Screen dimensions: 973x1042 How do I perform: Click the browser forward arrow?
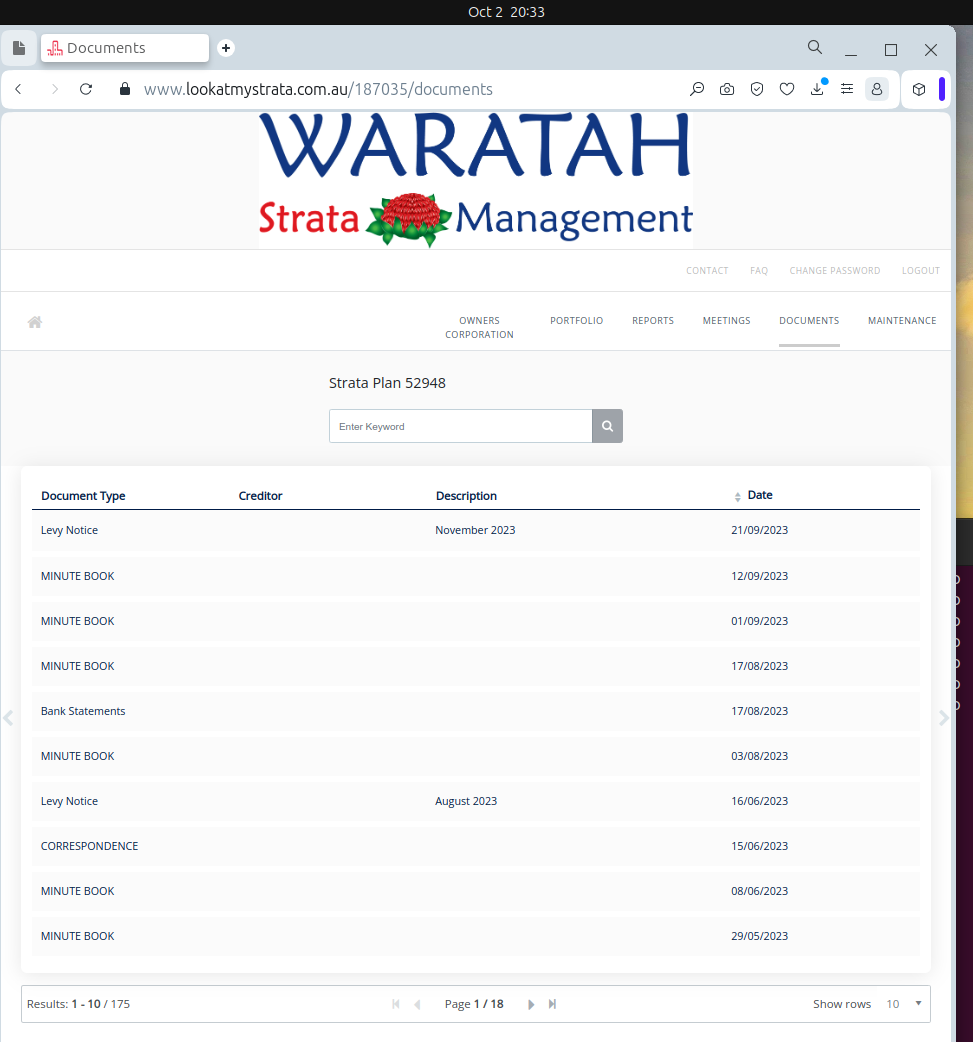point(54,89)
